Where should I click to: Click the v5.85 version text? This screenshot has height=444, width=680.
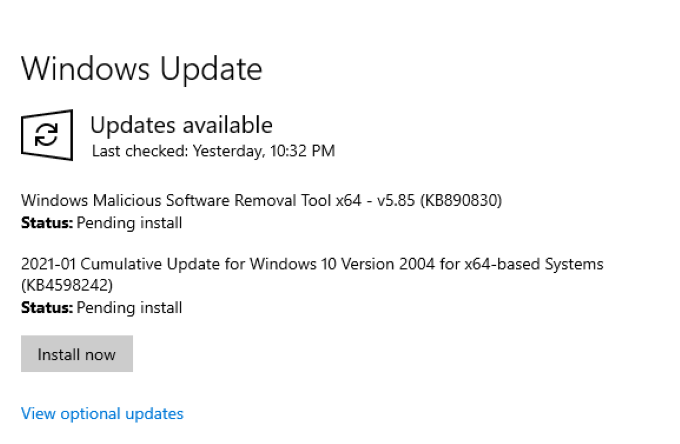(396, 201)
